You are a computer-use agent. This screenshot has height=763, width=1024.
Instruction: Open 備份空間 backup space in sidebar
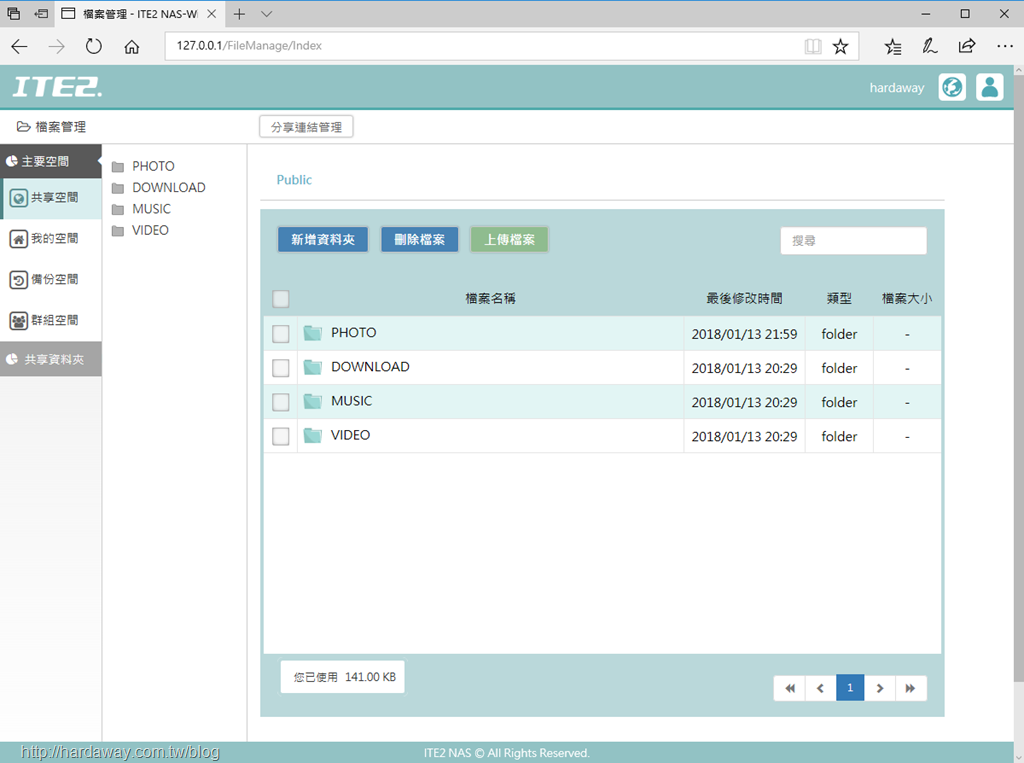click(x=52, y=280)
